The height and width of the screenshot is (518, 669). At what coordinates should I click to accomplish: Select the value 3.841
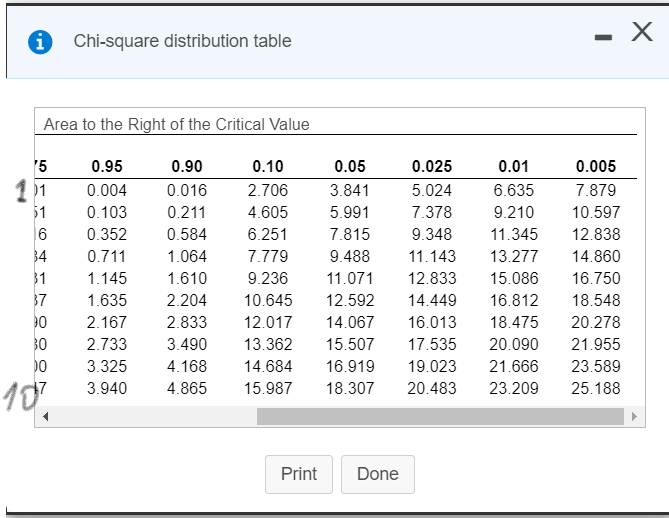[x=350, y=190]
